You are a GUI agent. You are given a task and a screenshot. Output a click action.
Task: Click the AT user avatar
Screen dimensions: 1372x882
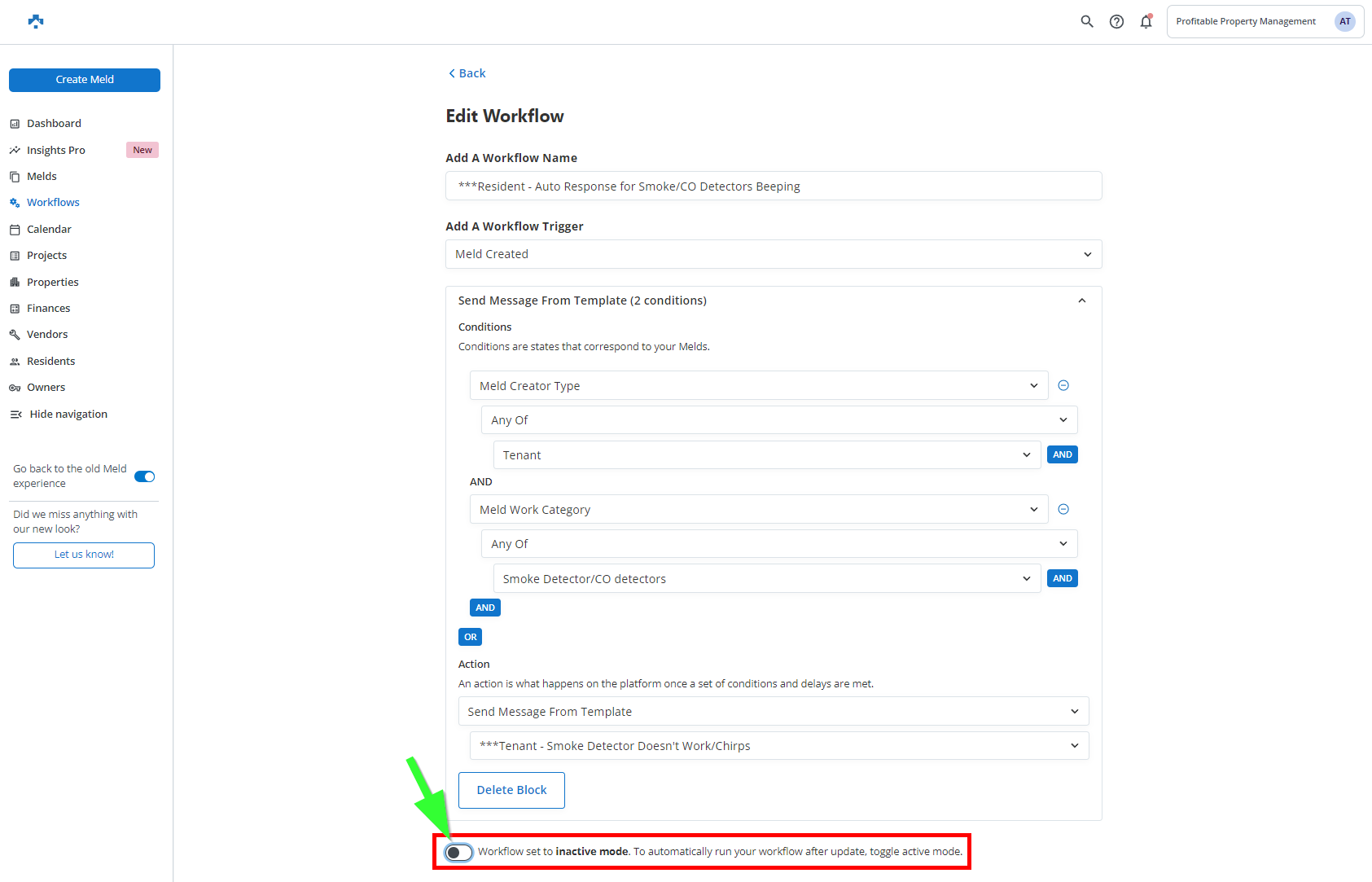(x=1344, y=22)
